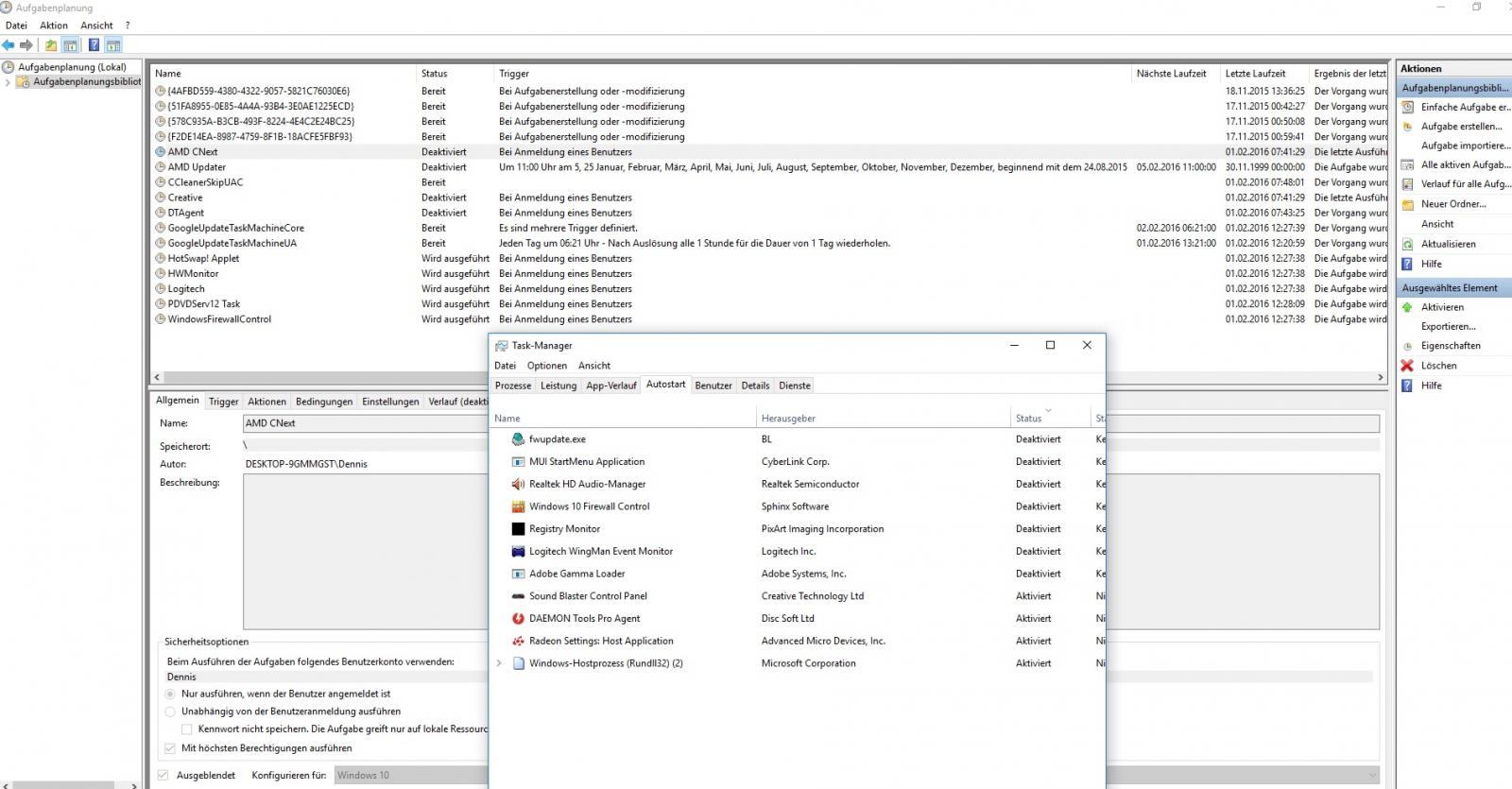Switch to the Dienste tab in Task-Manager

point(795,386)
